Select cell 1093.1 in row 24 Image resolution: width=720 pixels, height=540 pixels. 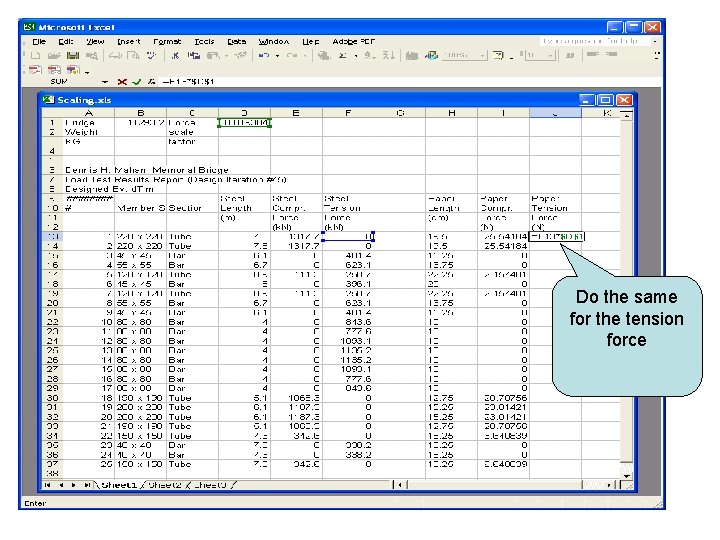(348, 341)
